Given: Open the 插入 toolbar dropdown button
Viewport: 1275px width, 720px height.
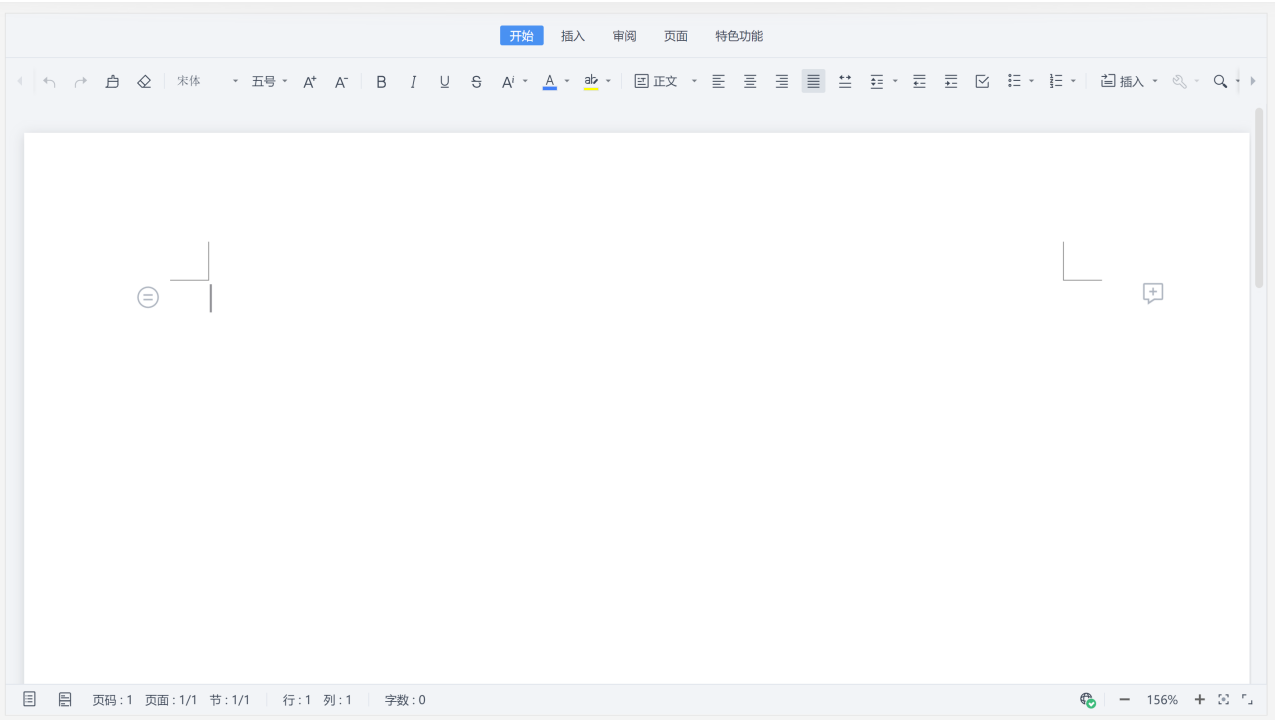Looking at the screenshot, I should tap(1129, 82).
